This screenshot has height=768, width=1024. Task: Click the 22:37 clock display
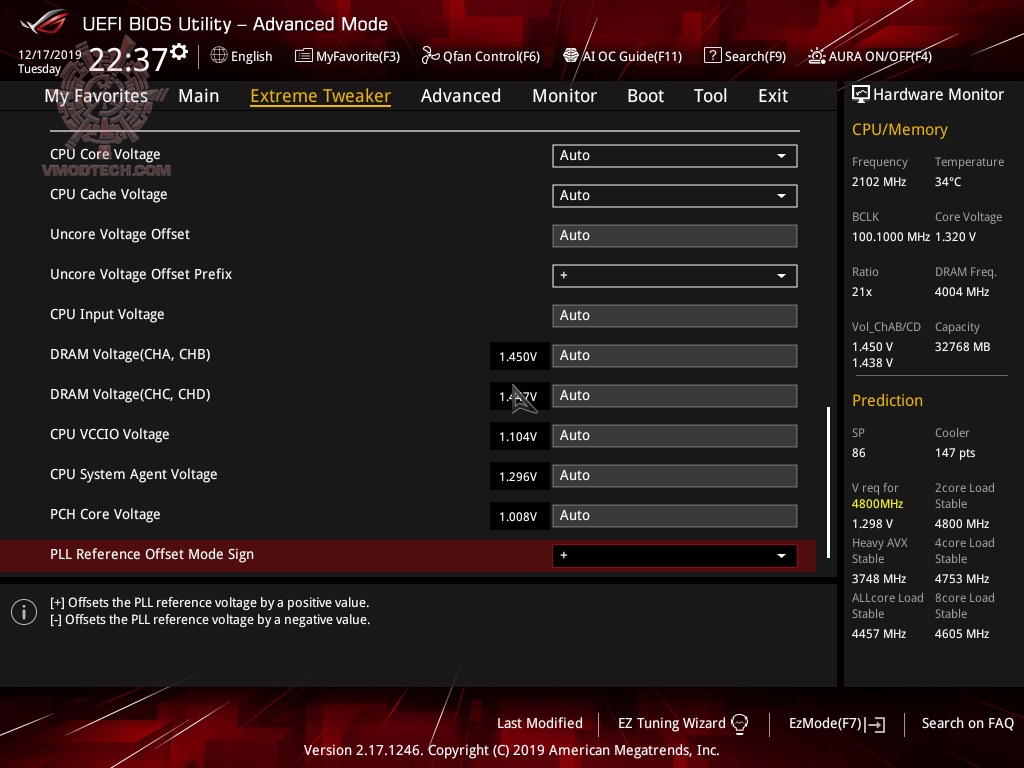128,59
